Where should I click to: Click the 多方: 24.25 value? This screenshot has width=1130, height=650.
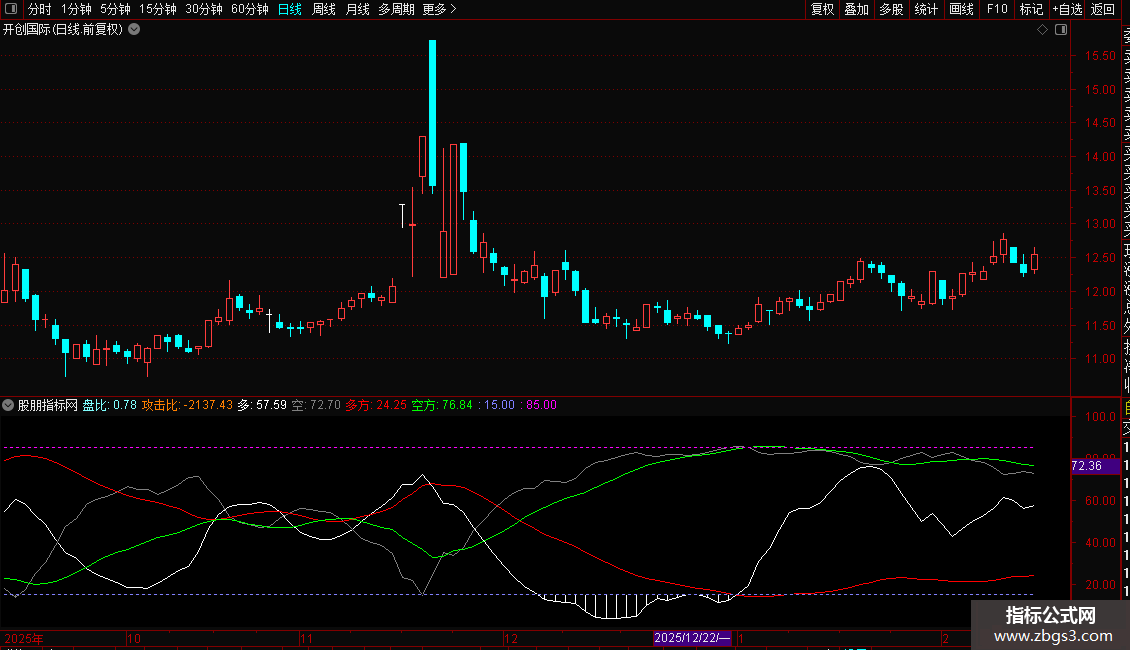(x=376, y=405)
